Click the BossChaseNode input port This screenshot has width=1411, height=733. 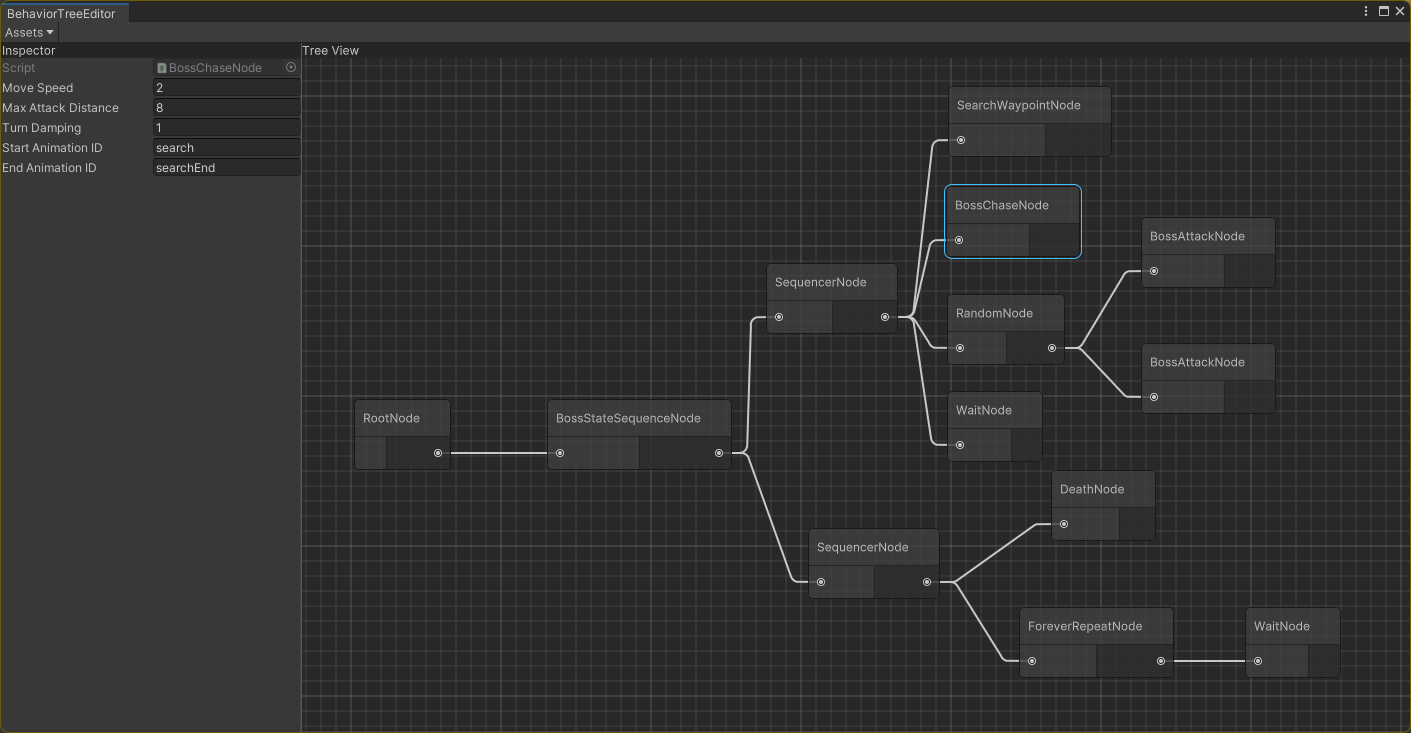(x=959, y=240)
